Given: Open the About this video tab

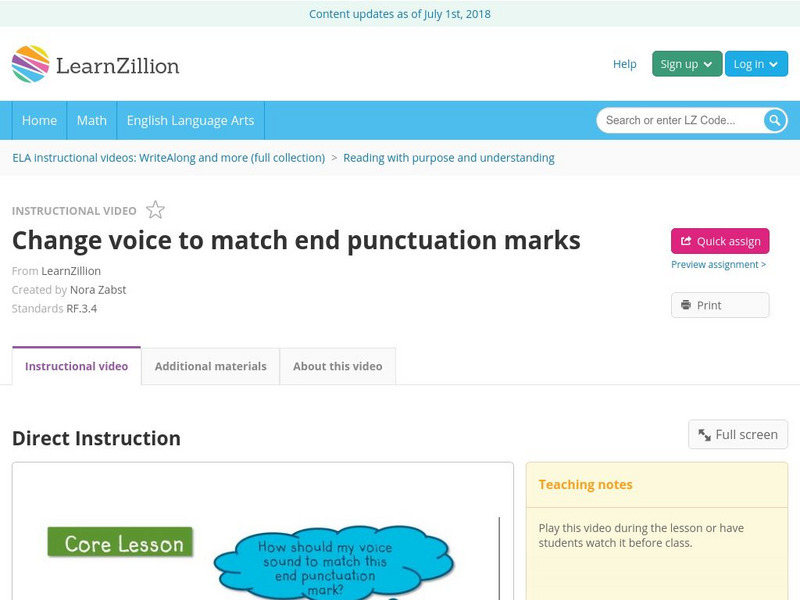Looking at the screenshot, I should point(337,366).
